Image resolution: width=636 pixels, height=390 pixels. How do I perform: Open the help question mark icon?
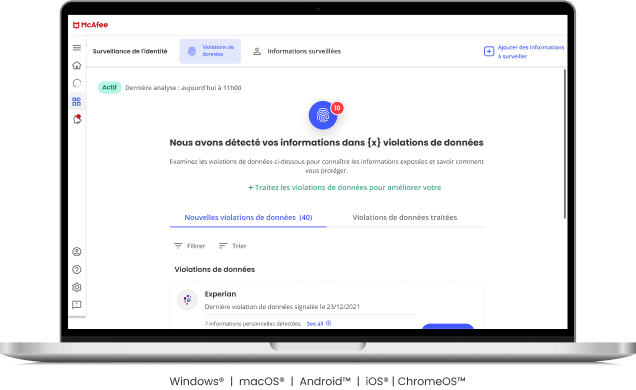77,270
